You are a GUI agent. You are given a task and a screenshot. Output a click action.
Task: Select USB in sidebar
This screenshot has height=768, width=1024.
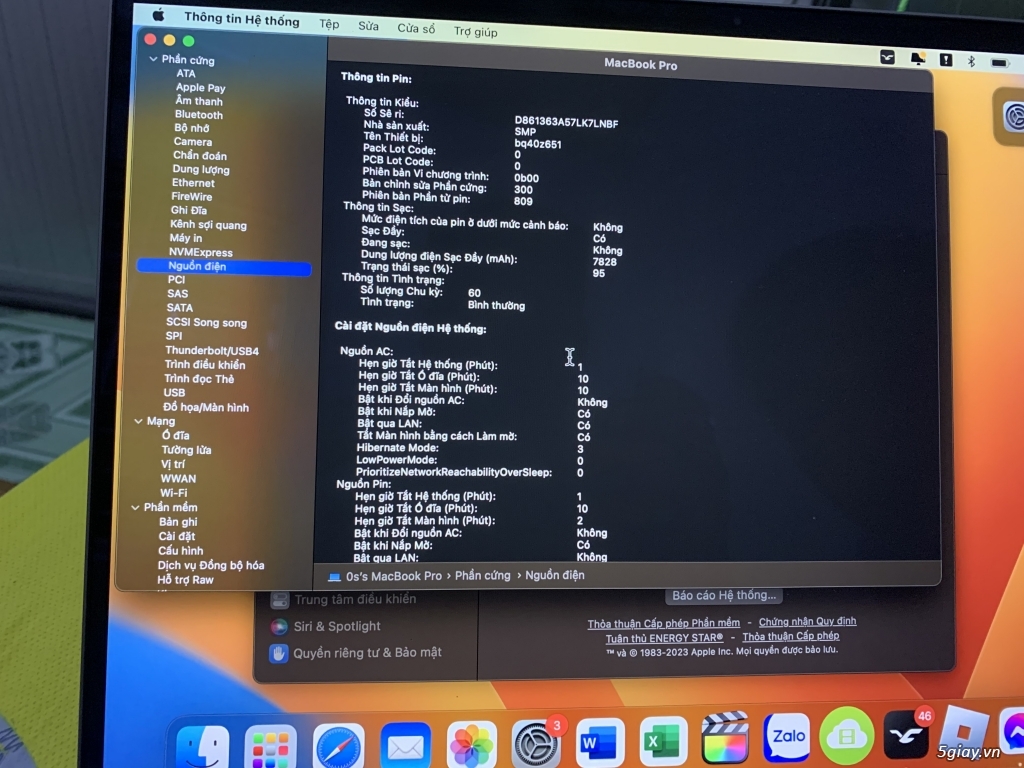coord(174,392)
